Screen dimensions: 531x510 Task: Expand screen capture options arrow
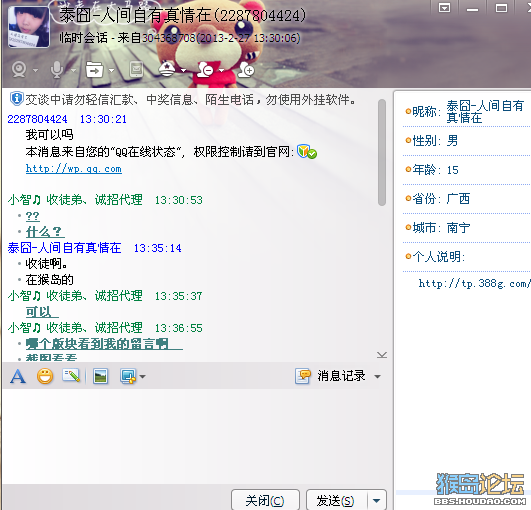click(143, 377)
